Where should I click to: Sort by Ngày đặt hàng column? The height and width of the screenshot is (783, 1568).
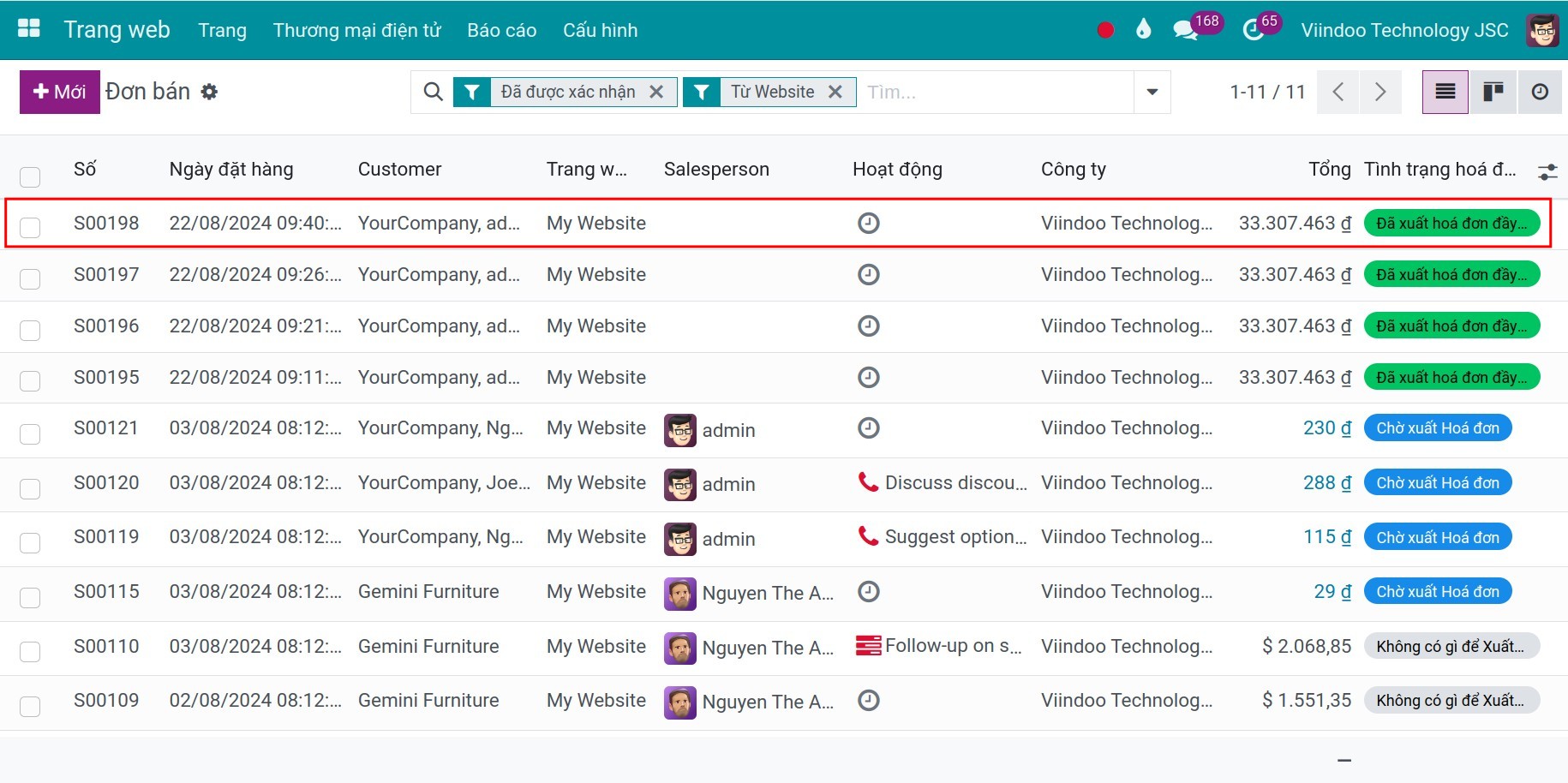231,169
